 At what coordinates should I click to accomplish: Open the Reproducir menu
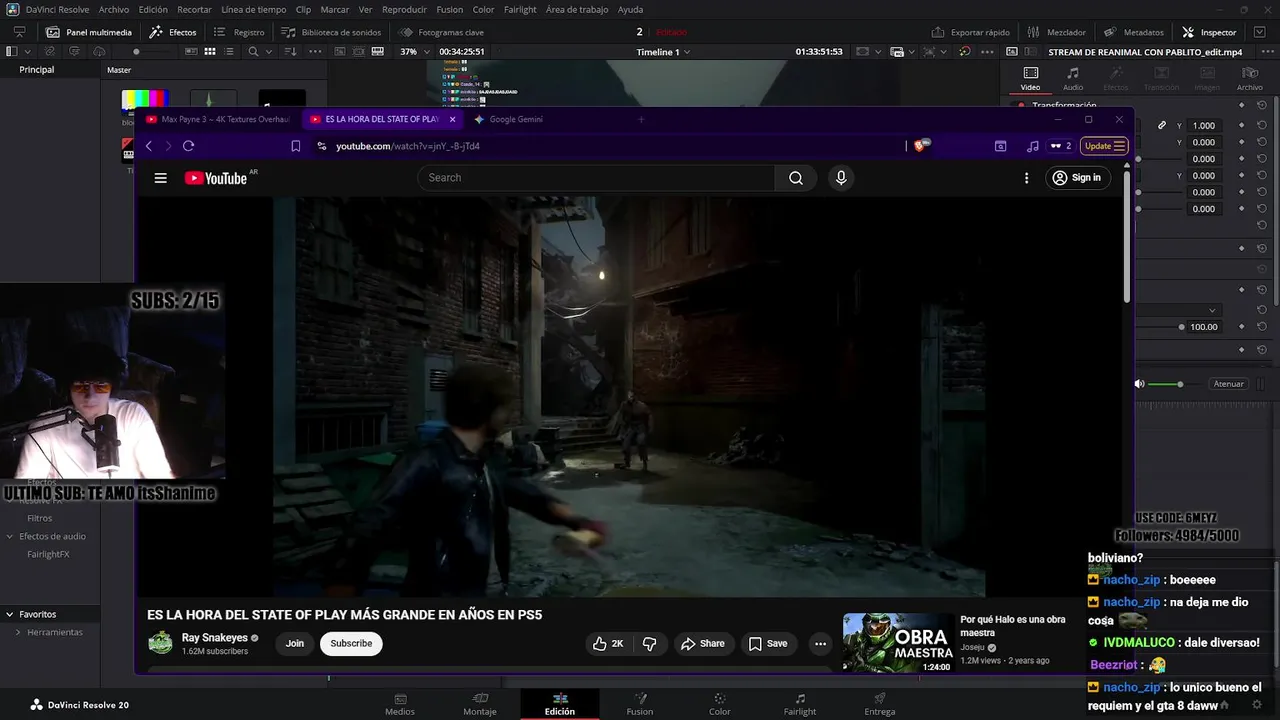pyautogui.click(x=404, y=9)
